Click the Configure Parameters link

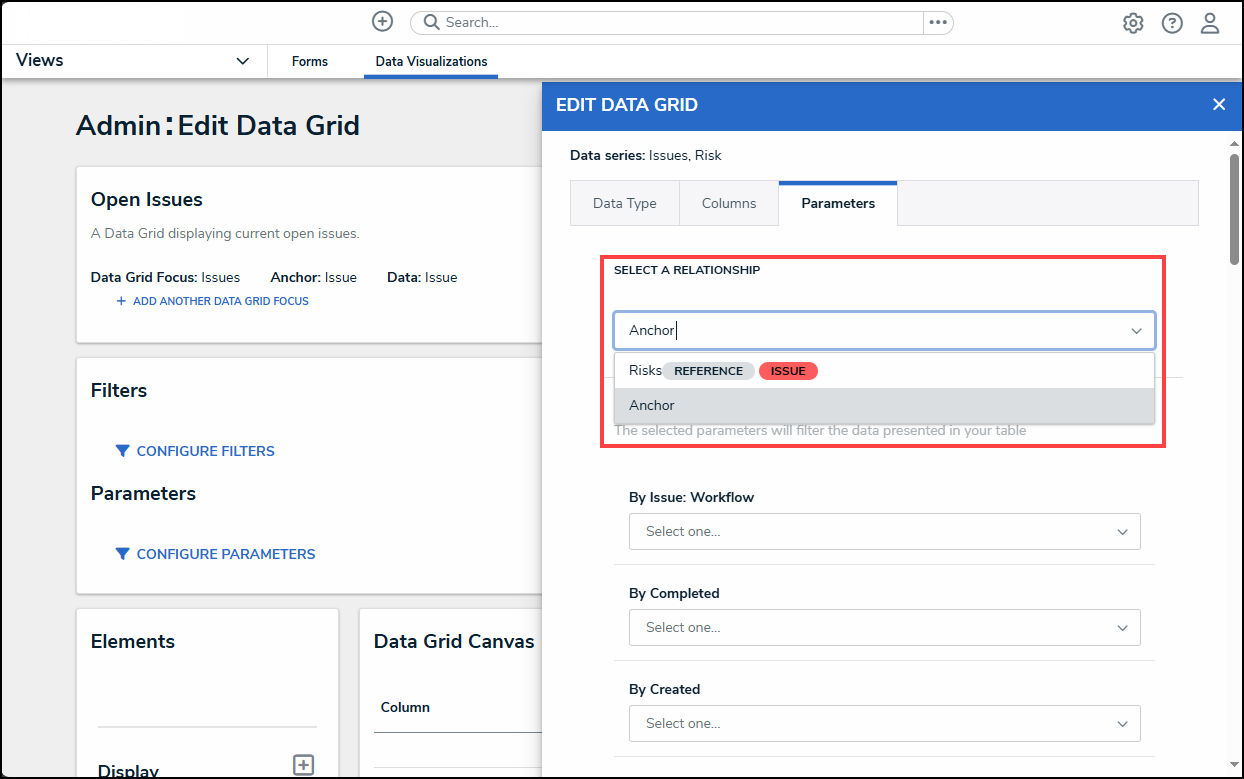(x=226, y=554)
